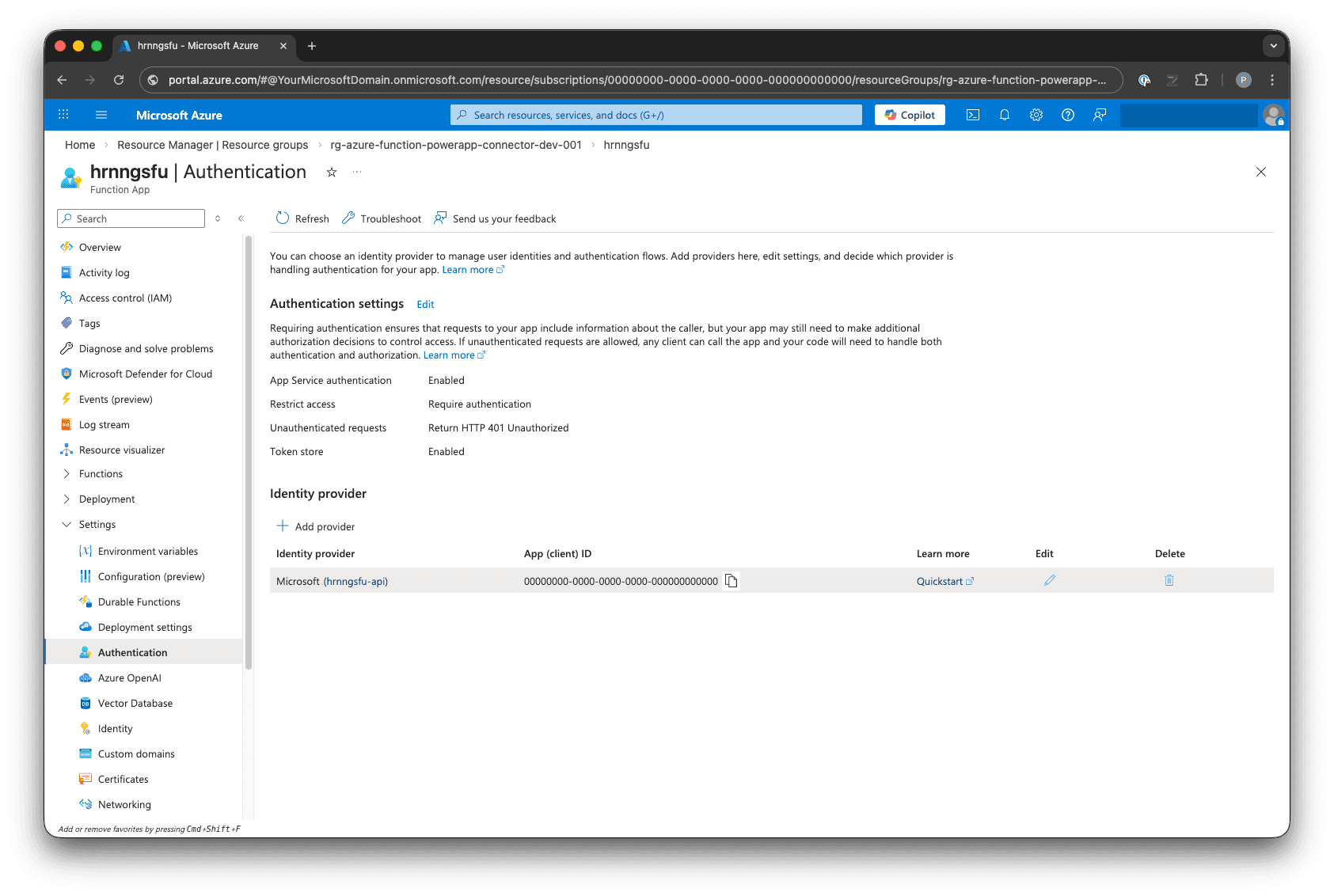This screenshot has height=896, width=1334.
Task: Edit the Authentication settings
Action: pyautogui.click(x=425, y=304)
